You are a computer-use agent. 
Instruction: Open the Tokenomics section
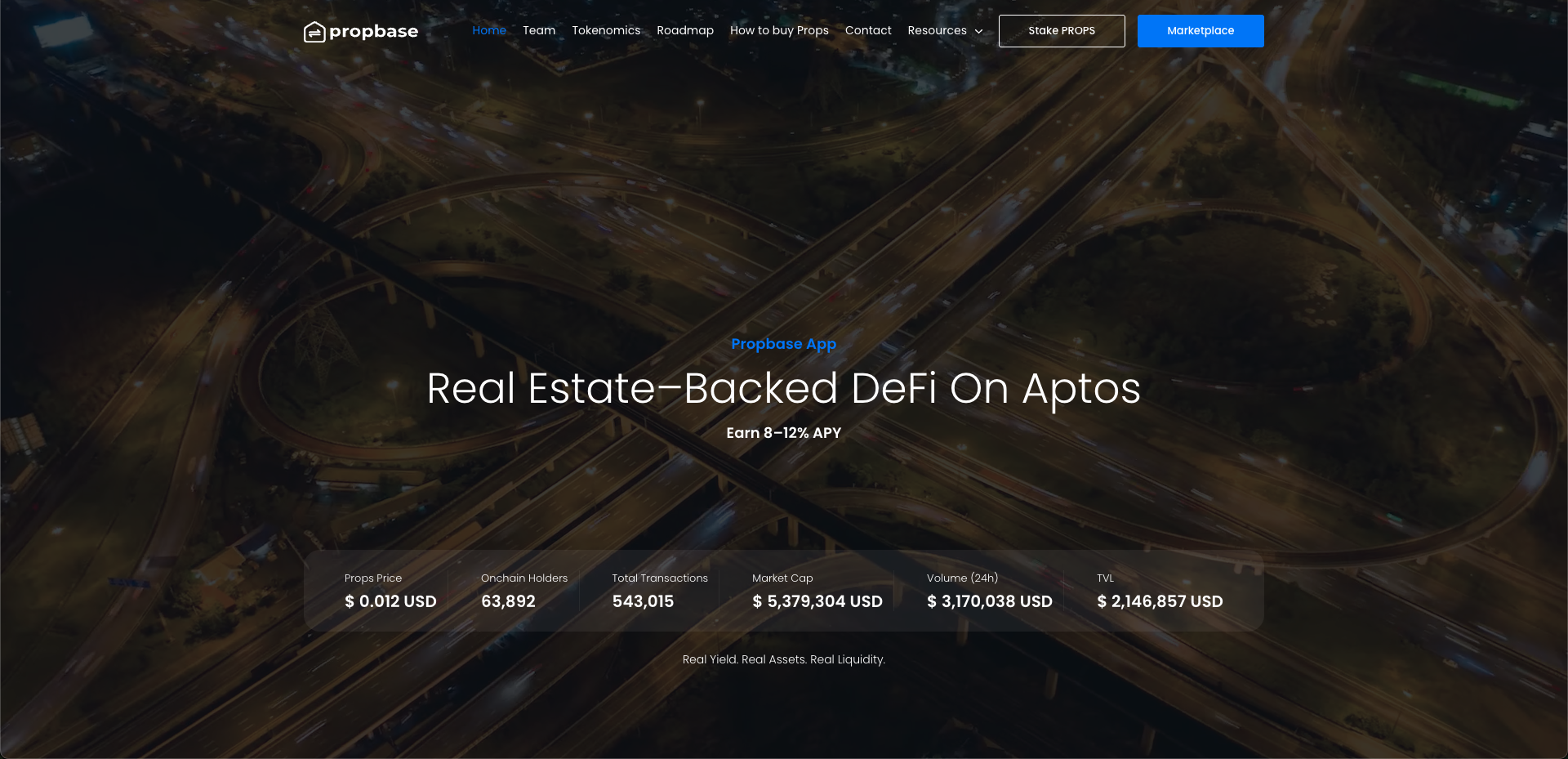[606, 30]
